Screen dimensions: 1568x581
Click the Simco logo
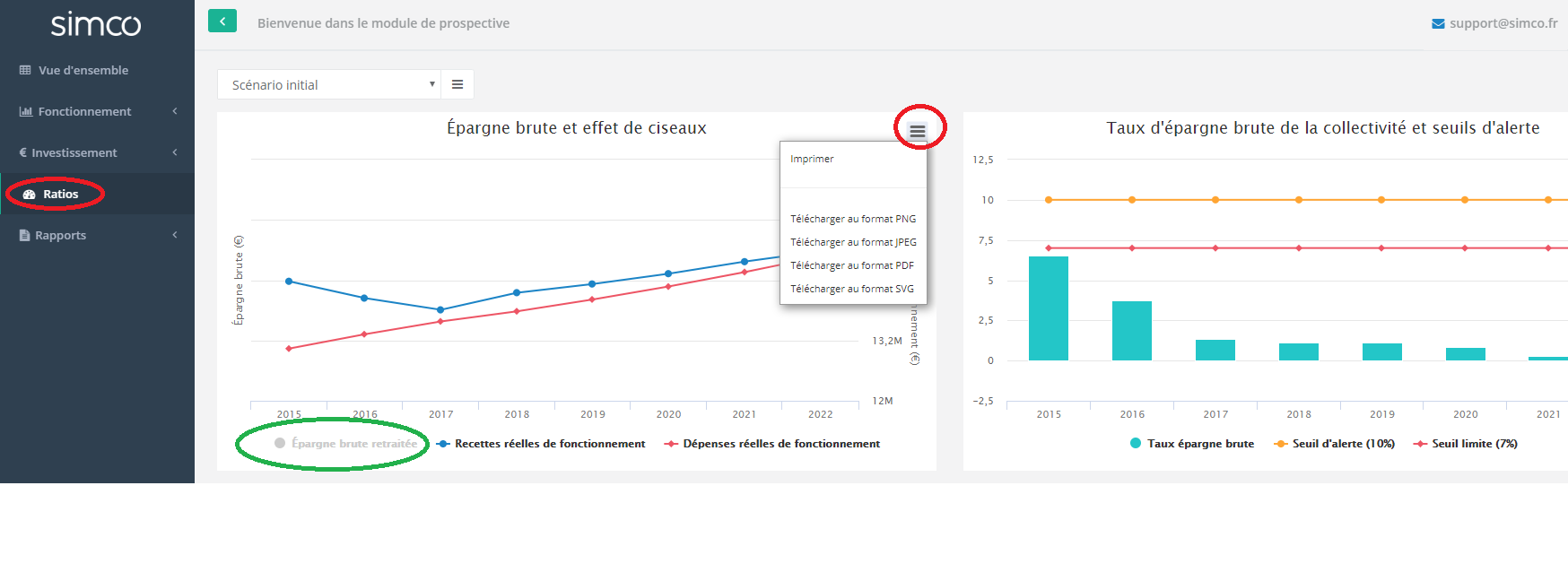coord(96,24)
